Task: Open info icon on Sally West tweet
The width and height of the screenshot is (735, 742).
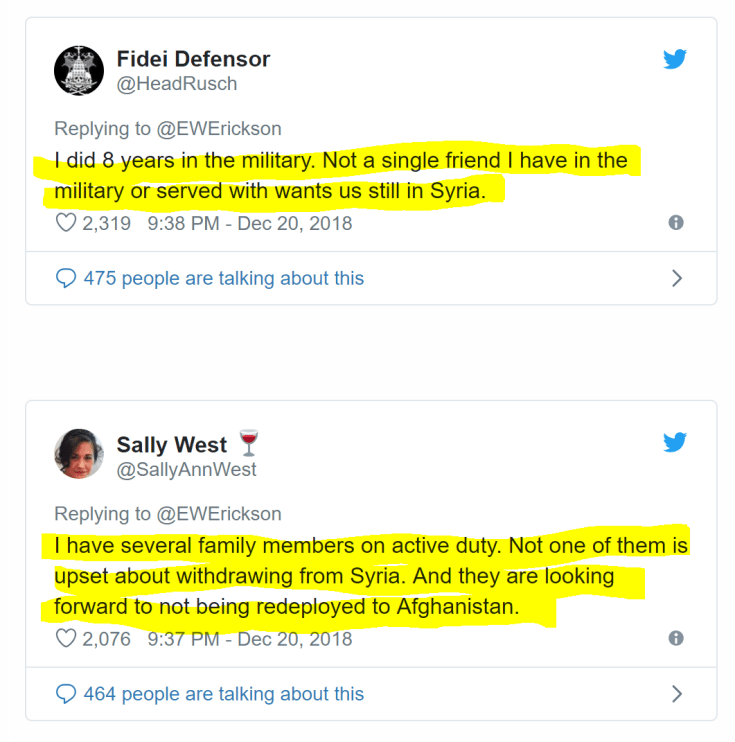Action: click(x=676, y=638)
